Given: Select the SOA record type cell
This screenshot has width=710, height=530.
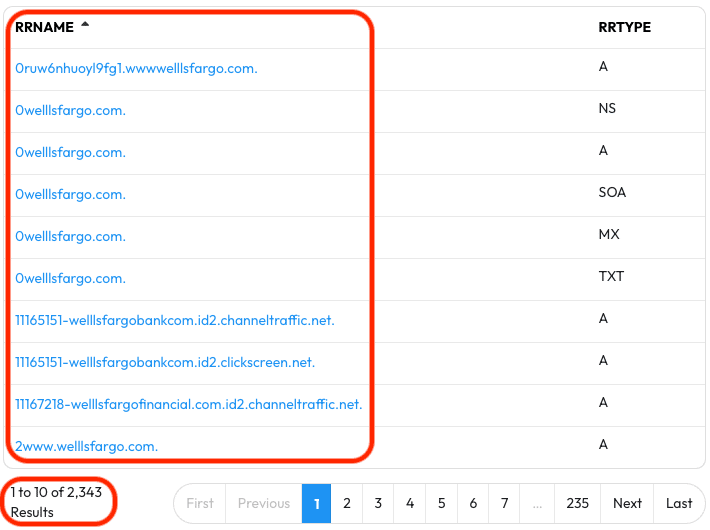Looking at the screenshot, I should pos(612,193).
